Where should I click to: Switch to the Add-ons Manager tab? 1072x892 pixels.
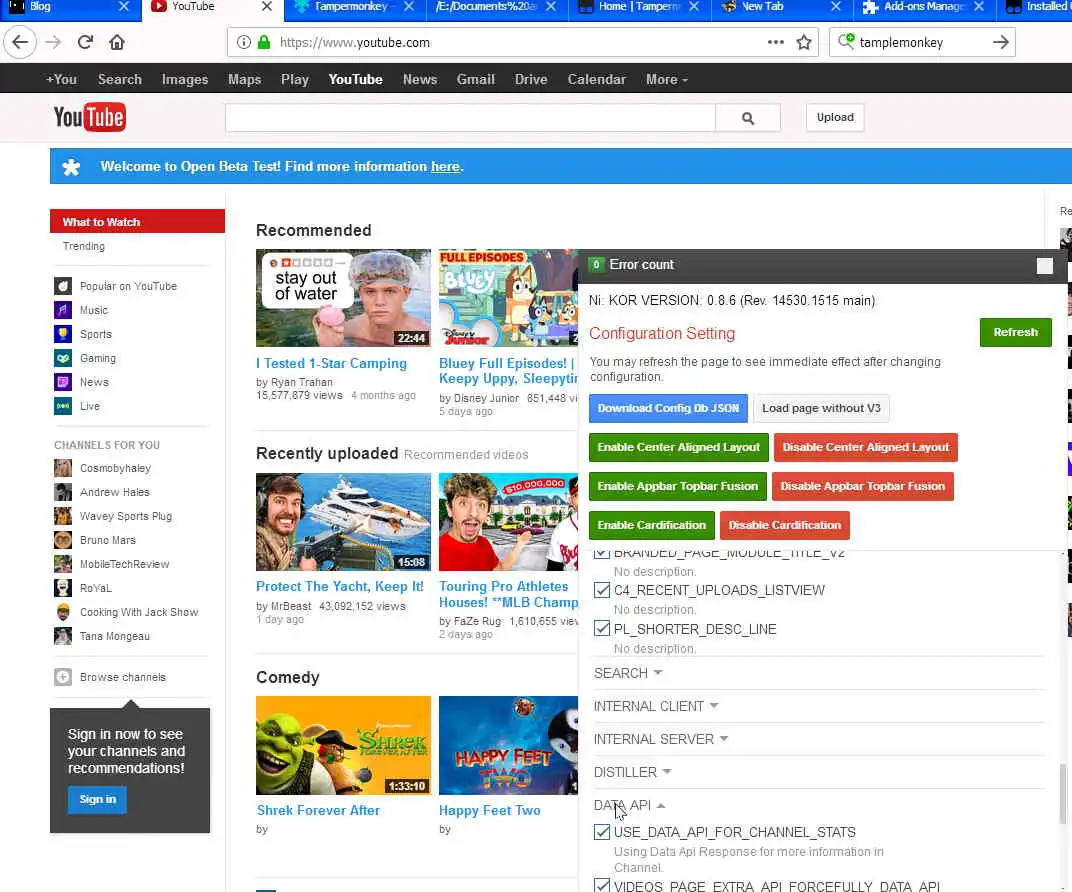point(923,7)
